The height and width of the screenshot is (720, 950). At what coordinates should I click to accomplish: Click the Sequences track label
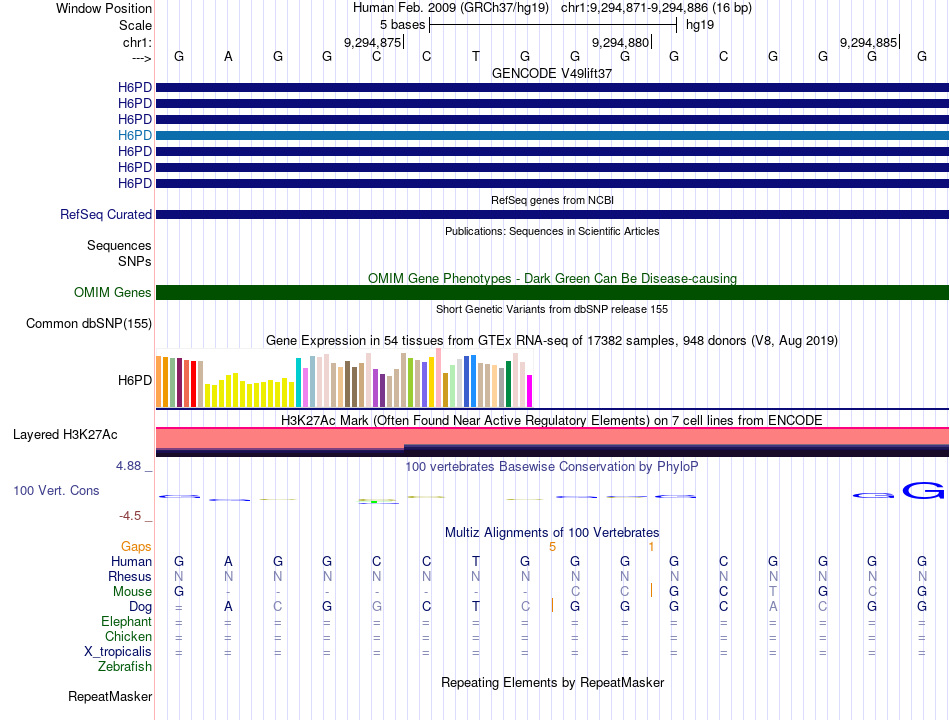(119, 245)
